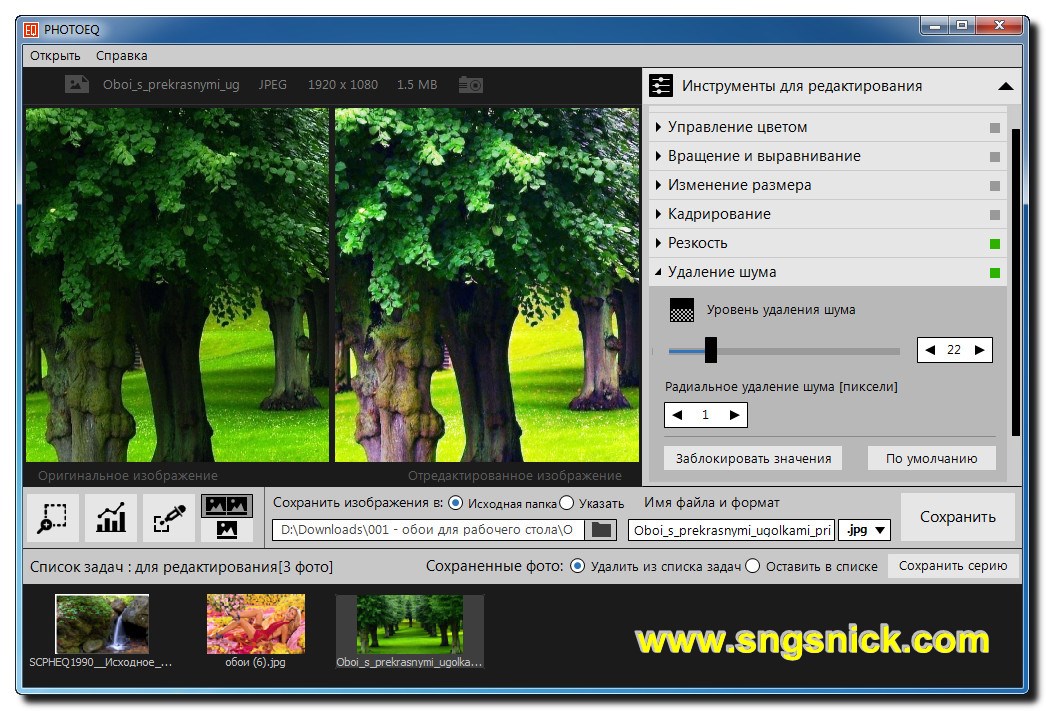Toggle the green Удаление шума enabled indicator

coord(995,273)
